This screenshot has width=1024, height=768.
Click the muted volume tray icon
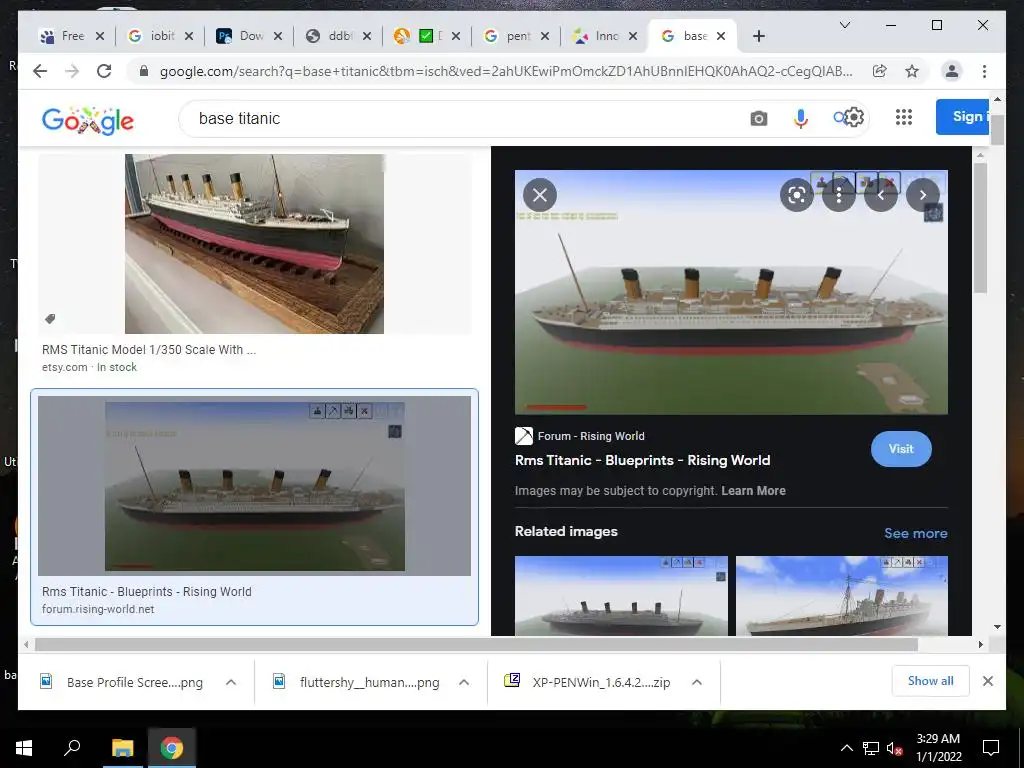click(x=895, y=748)
